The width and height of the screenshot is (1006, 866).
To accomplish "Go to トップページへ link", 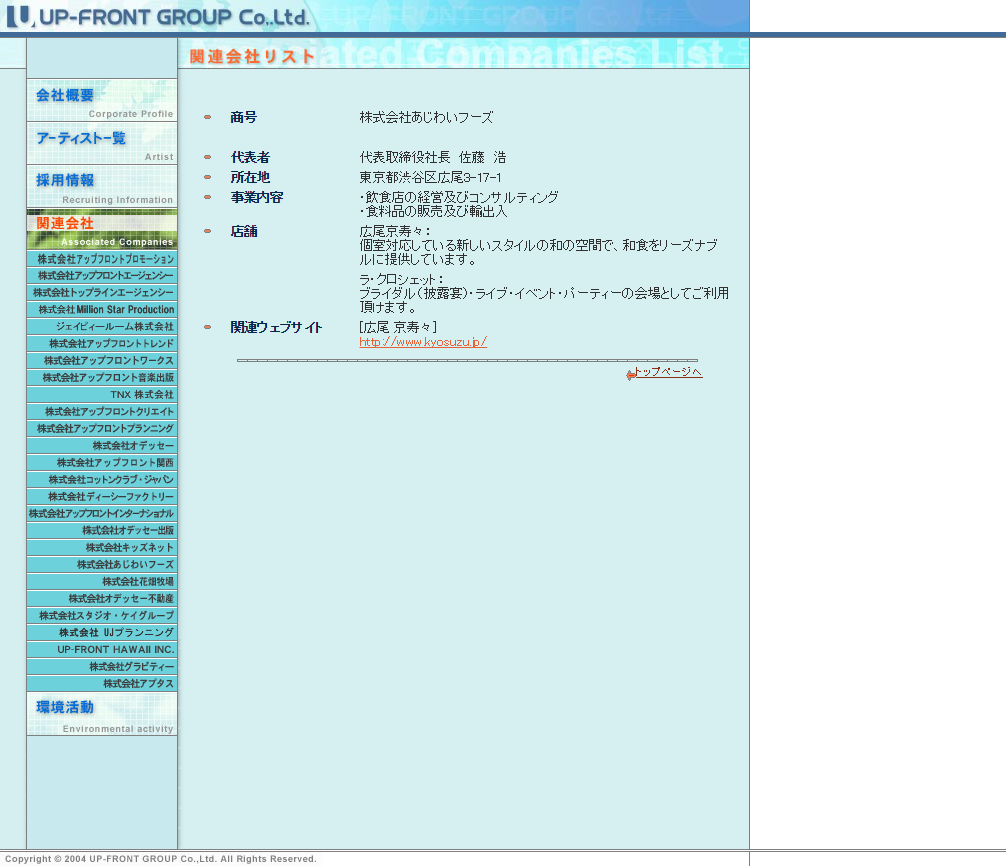I will [x=668, y=372].
